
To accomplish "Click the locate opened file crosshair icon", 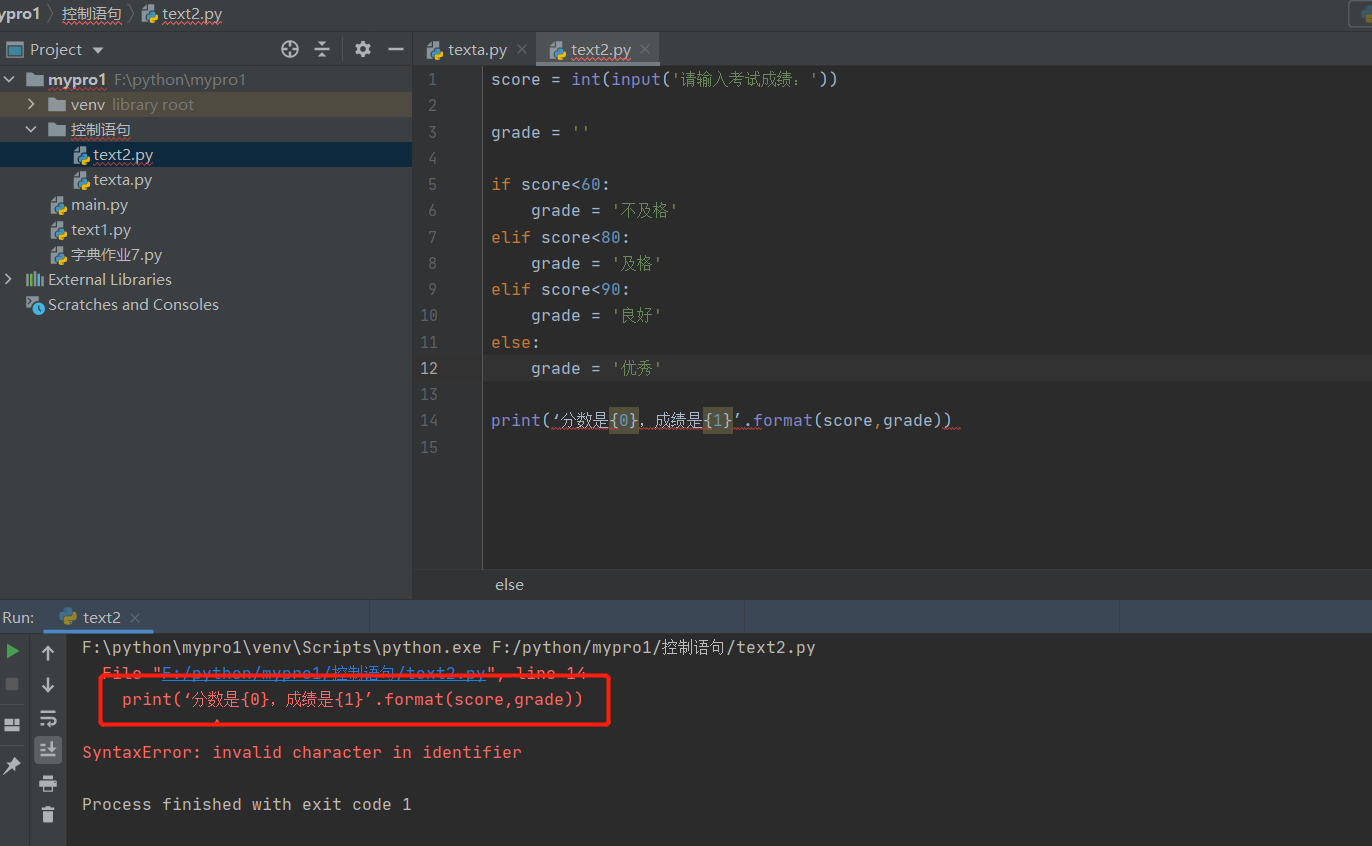I will tap(290, 49).
